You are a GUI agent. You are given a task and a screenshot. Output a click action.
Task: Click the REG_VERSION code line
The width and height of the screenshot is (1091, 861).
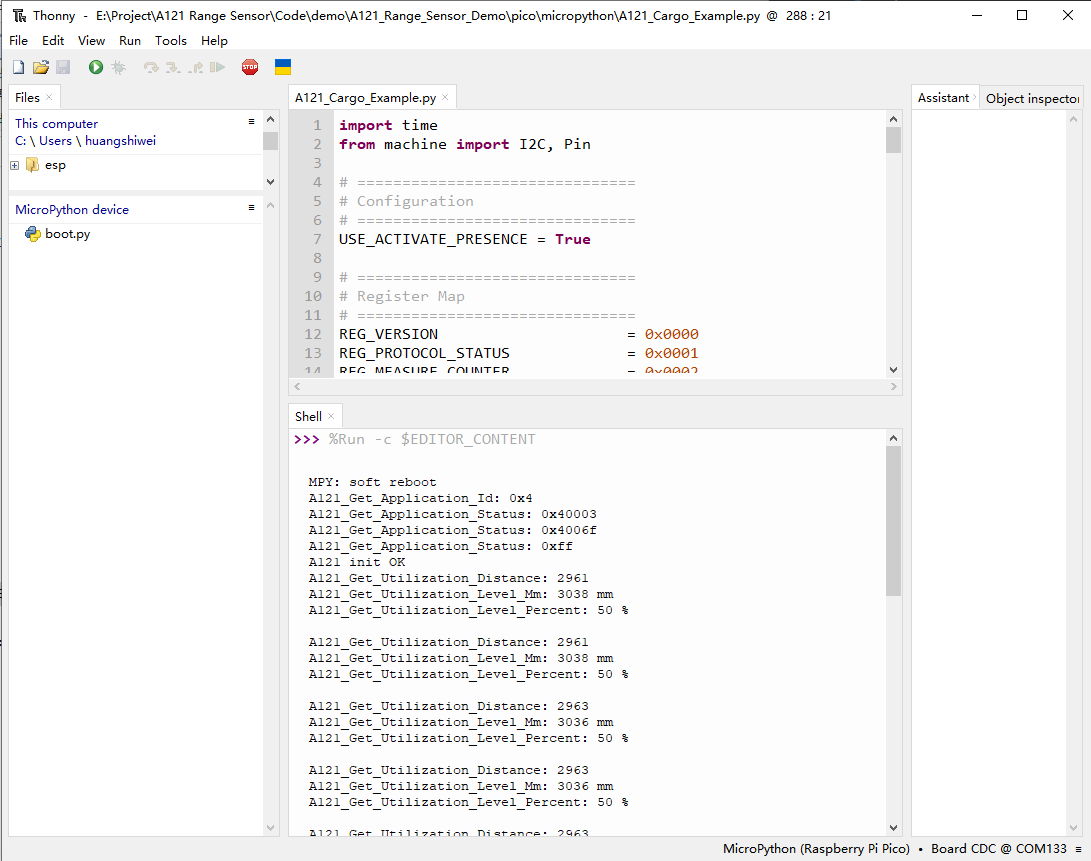518,334
